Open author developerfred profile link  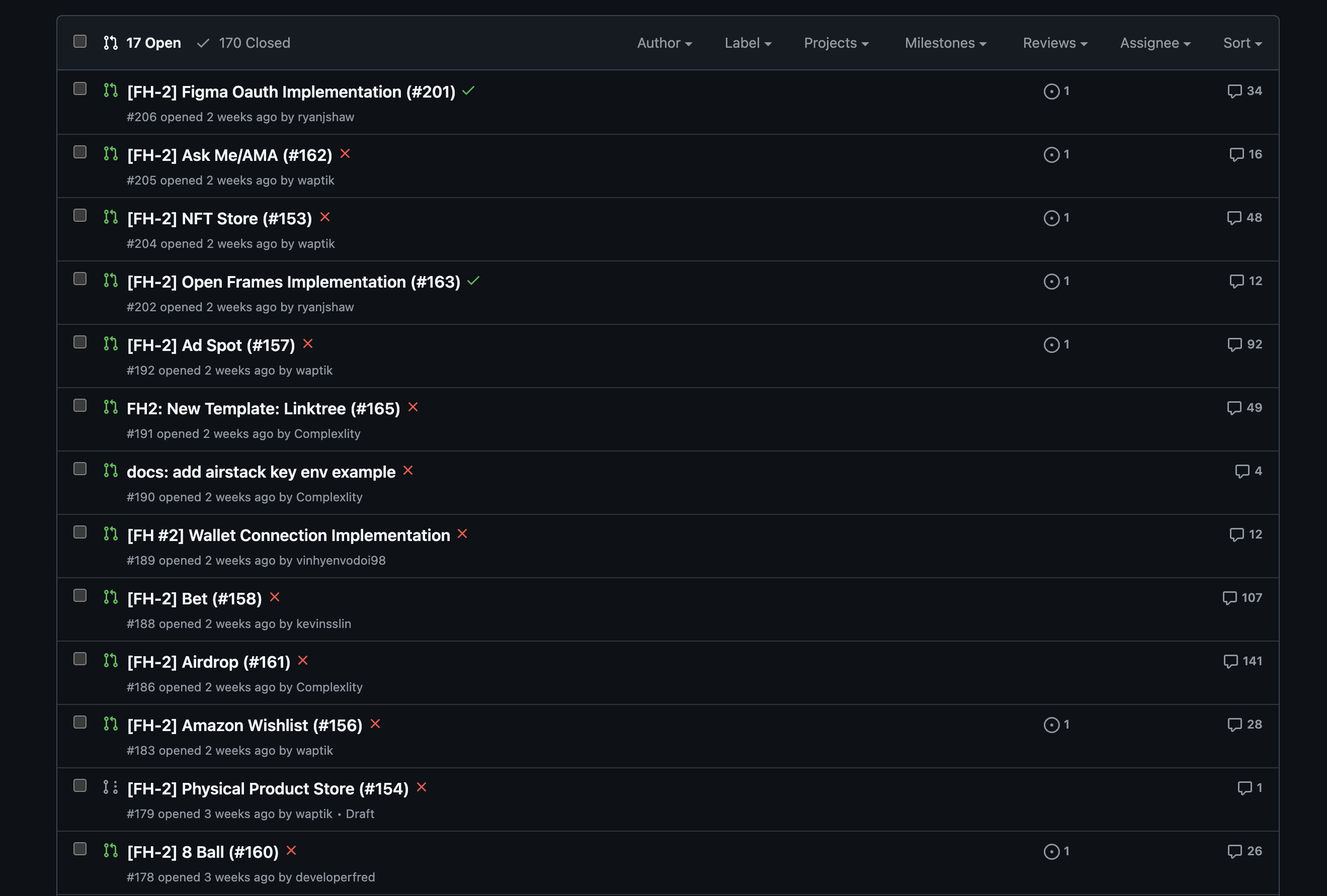(335, 877)
